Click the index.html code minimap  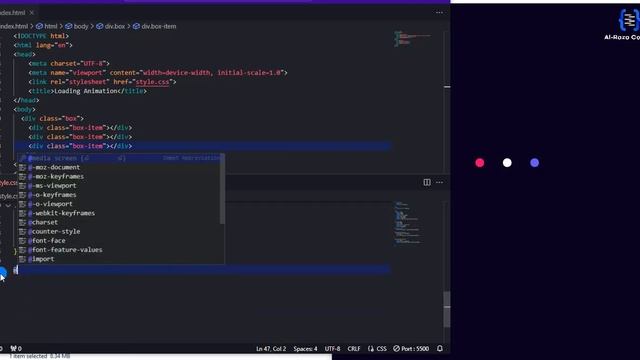(412, 38)
